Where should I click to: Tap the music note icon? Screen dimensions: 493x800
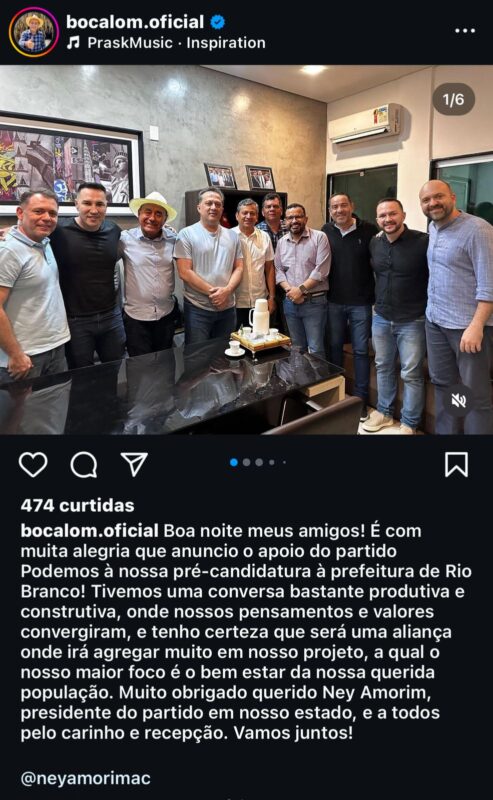pyautogui.click(x=73, y=43)
